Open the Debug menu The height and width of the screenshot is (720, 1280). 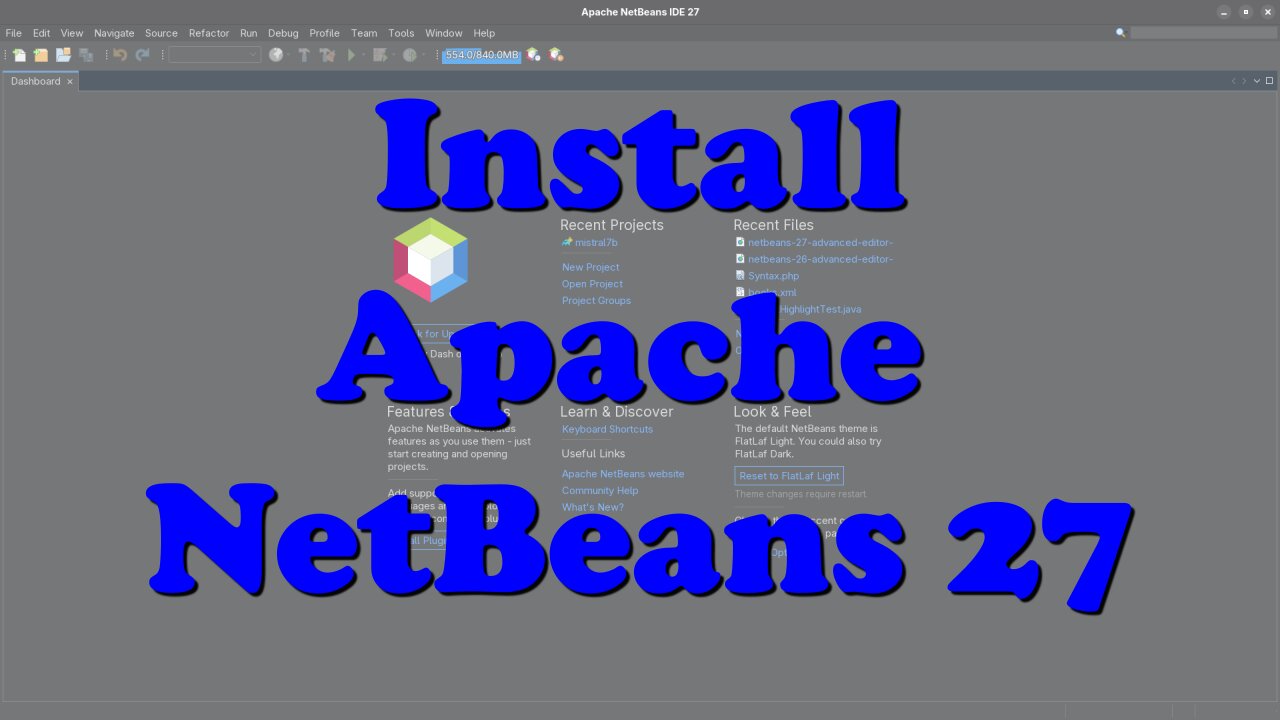pos(283,33)
